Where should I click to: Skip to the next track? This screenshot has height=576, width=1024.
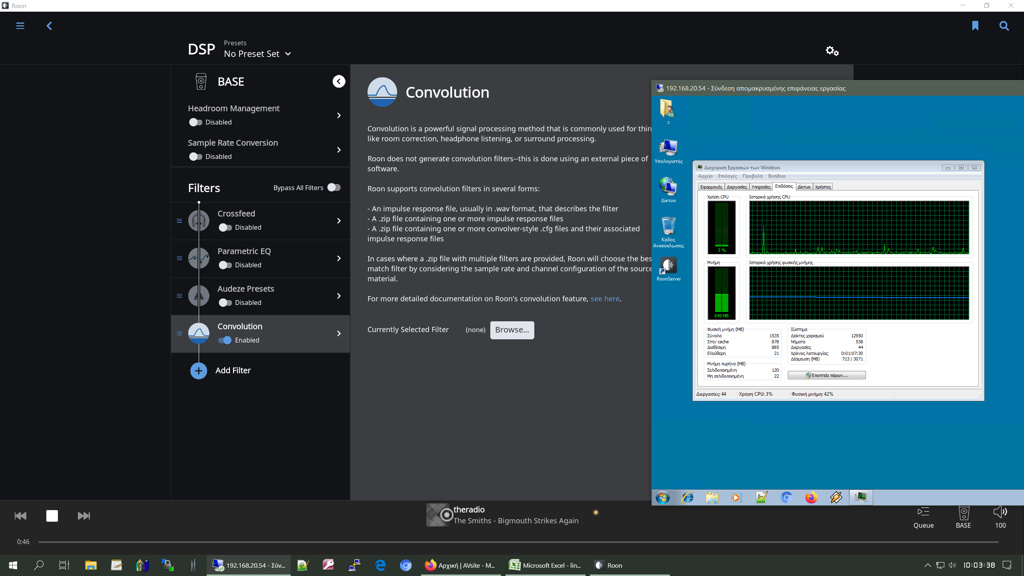coord(84,516)
